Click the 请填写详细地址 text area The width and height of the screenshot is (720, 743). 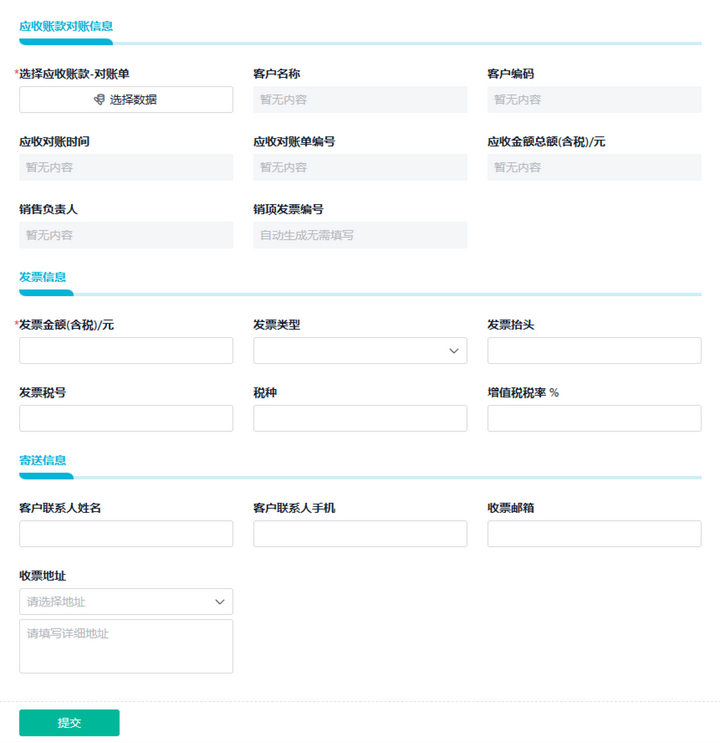coord(126,646)
